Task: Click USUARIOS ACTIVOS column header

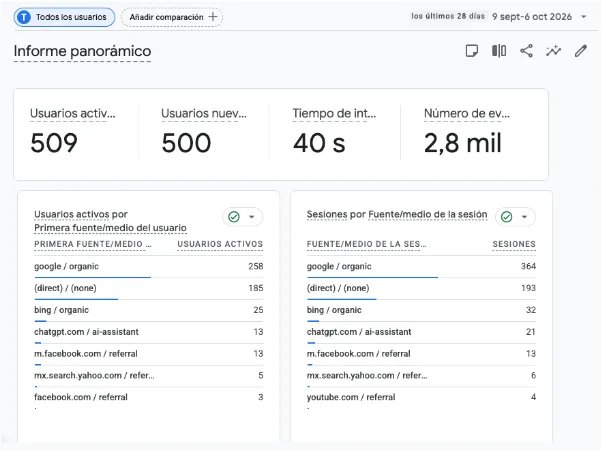Action: coord(220,244)
